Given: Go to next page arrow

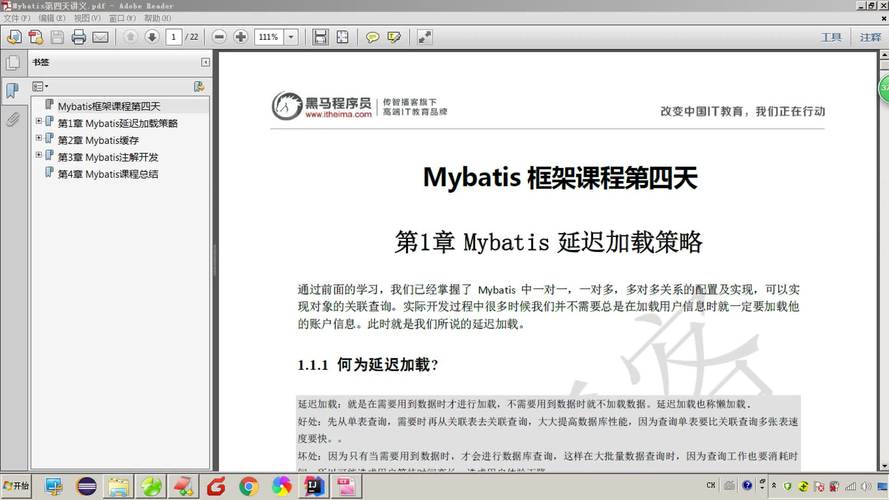Looking at the screenshot, I should 151,37.
